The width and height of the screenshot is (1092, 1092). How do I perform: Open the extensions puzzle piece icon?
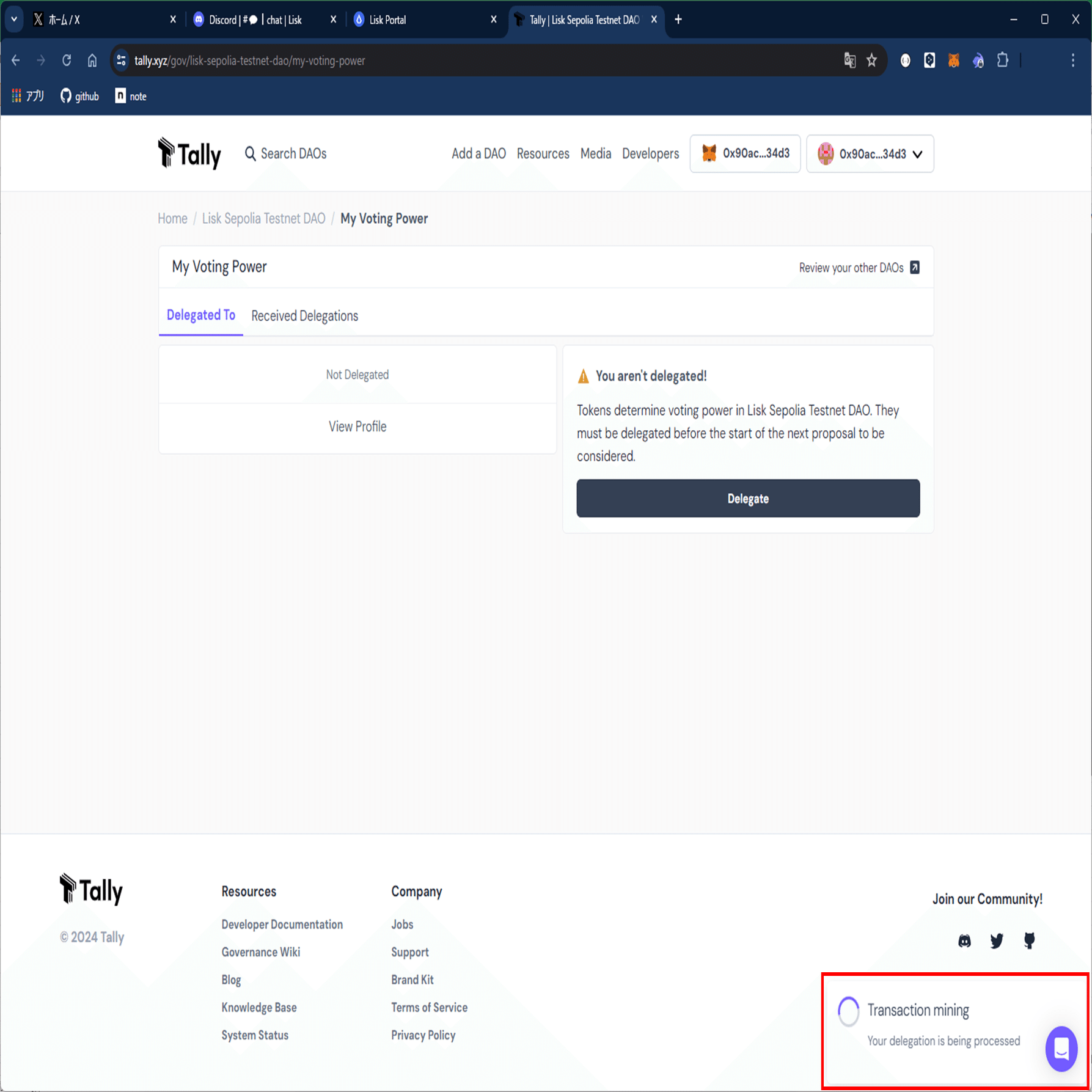pos(1003,60)
